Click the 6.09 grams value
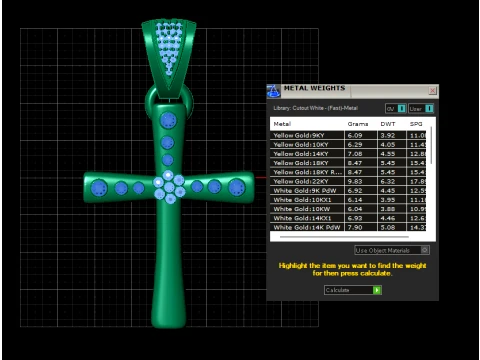Image resolution: width=480 pixels, height=360 pixels. (x=355, y=135)
